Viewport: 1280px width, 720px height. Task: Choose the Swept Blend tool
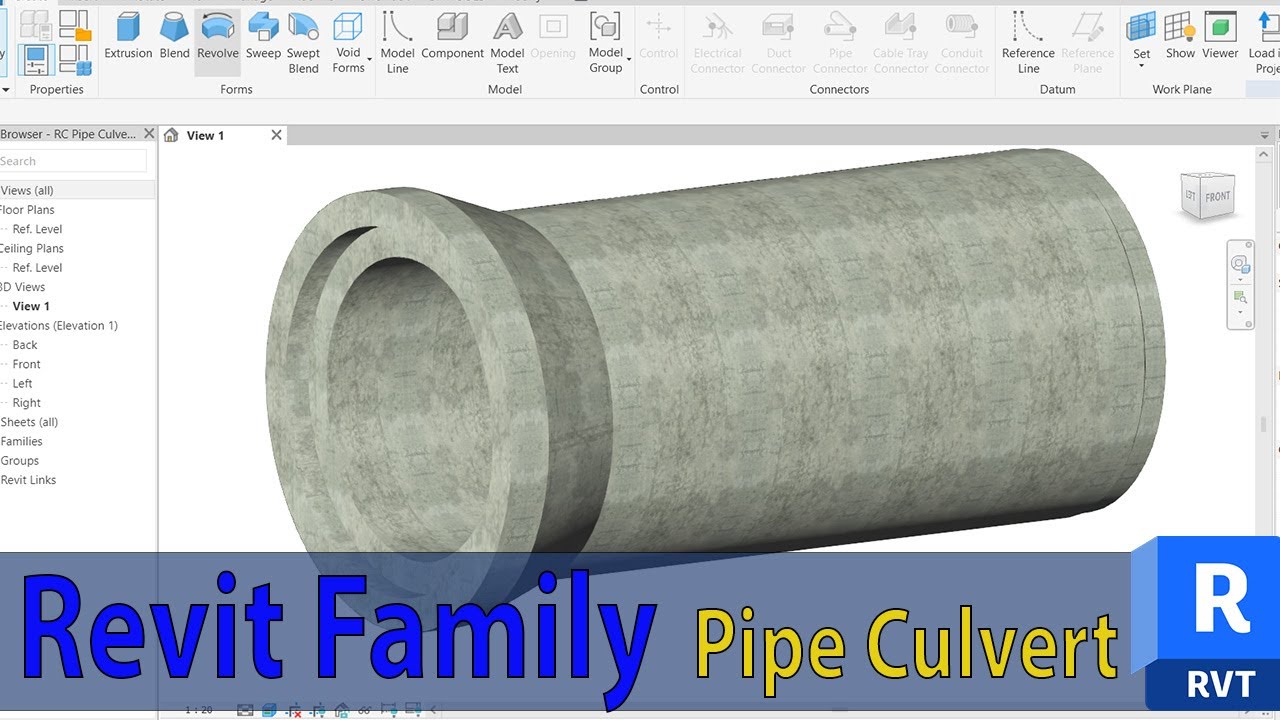[x=304, y=43]
